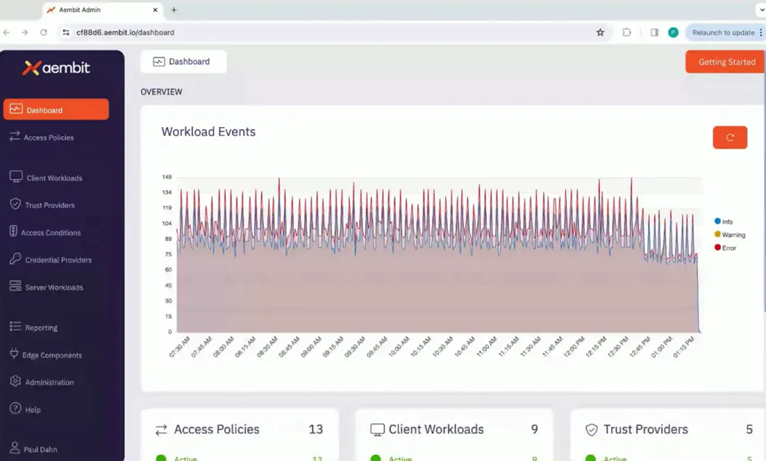Open the Administration gear item
This screenshot has height=461, width=766.
click(x=15, y=381)
